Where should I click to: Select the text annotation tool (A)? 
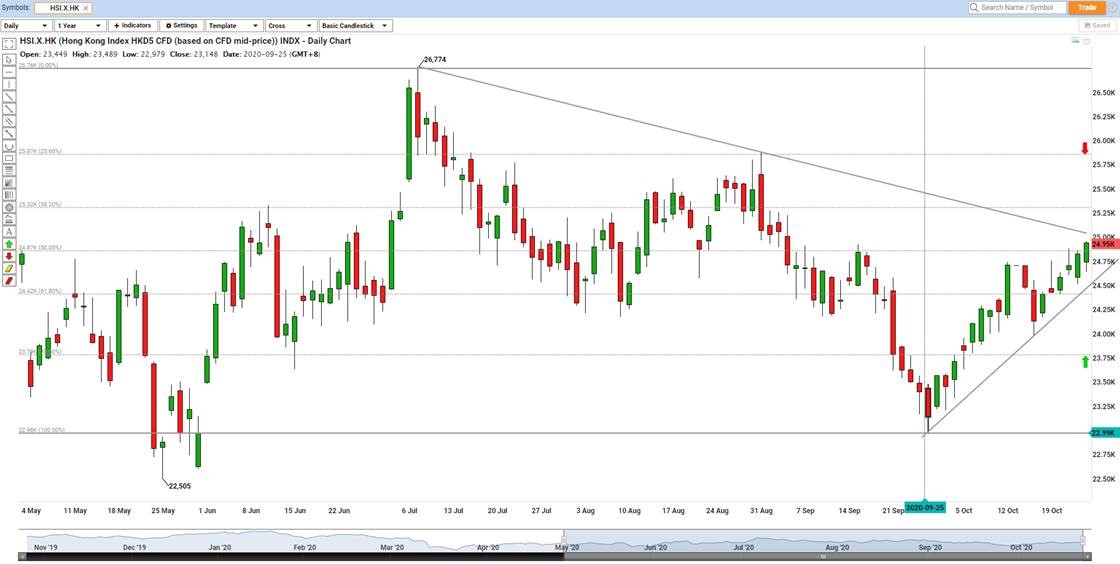[x=9, y=231]
